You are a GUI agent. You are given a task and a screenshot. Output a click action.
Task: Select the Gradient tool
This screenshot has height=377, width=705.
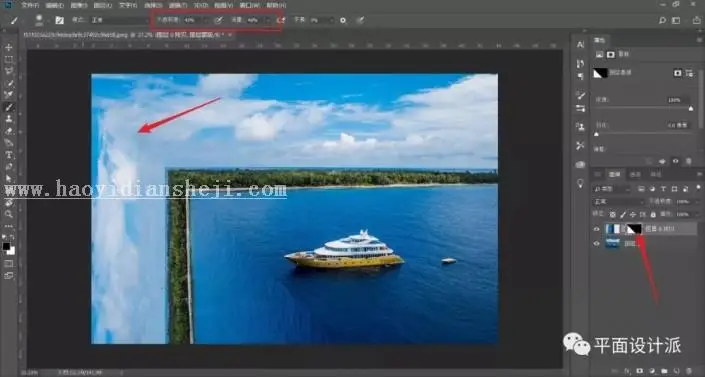click(8, 143)
